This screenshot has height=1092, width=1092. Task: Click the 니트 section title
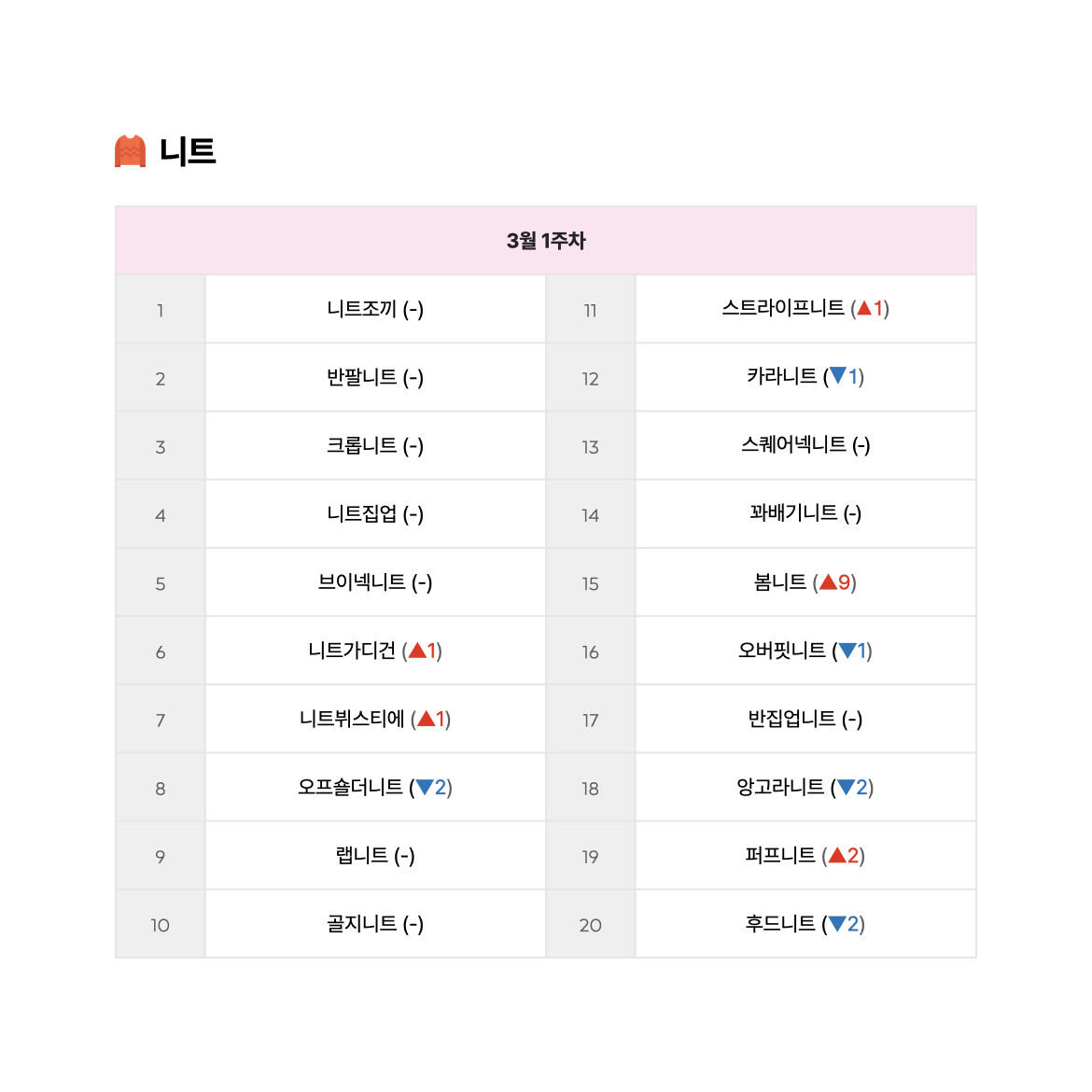188,151
